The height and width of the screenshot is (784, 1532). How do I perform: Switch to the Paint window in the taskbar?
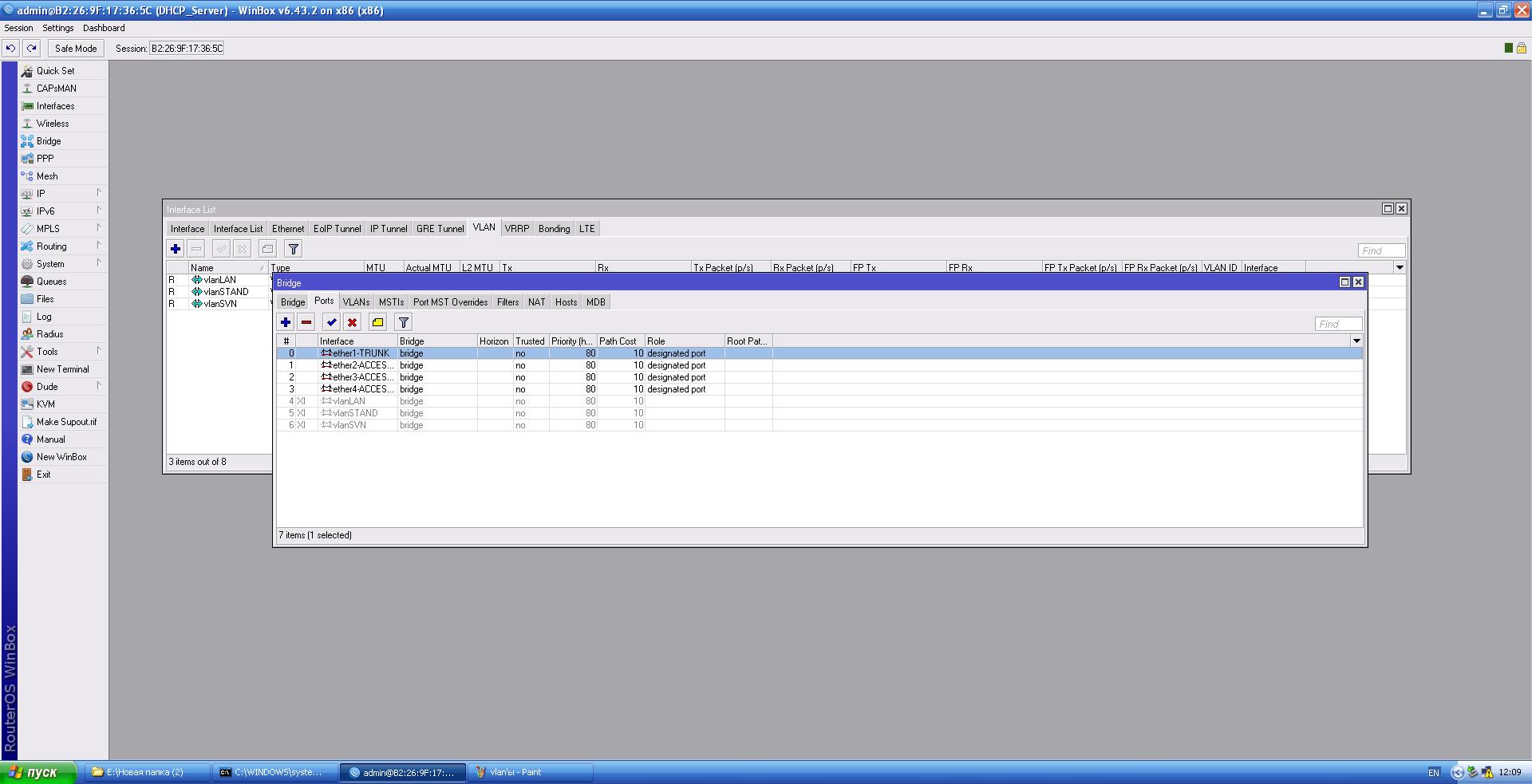[531, 772]
